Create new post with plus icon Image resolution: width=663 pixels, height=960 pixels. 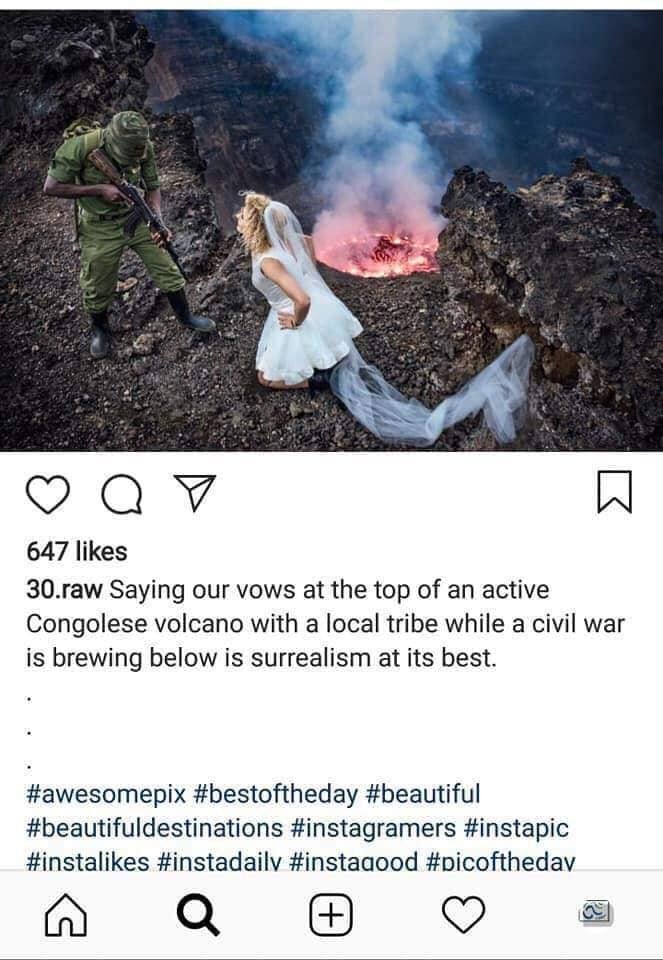click(331, 915)
